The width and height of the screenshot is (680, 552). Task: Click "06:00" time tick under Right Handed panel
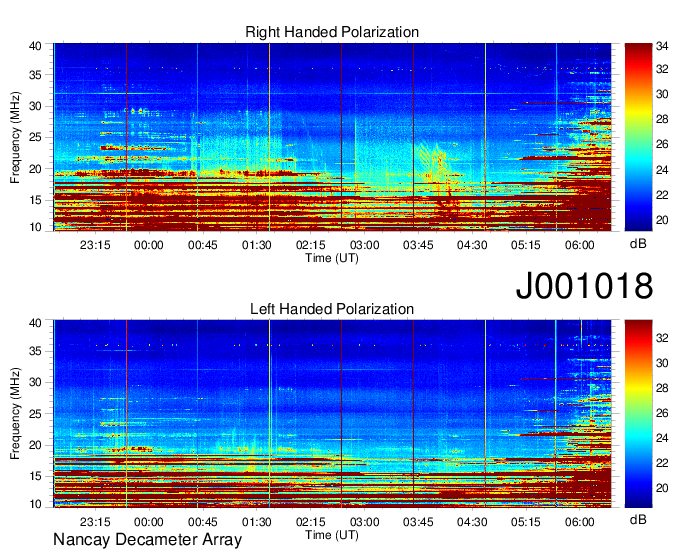(x=580, y=245)
